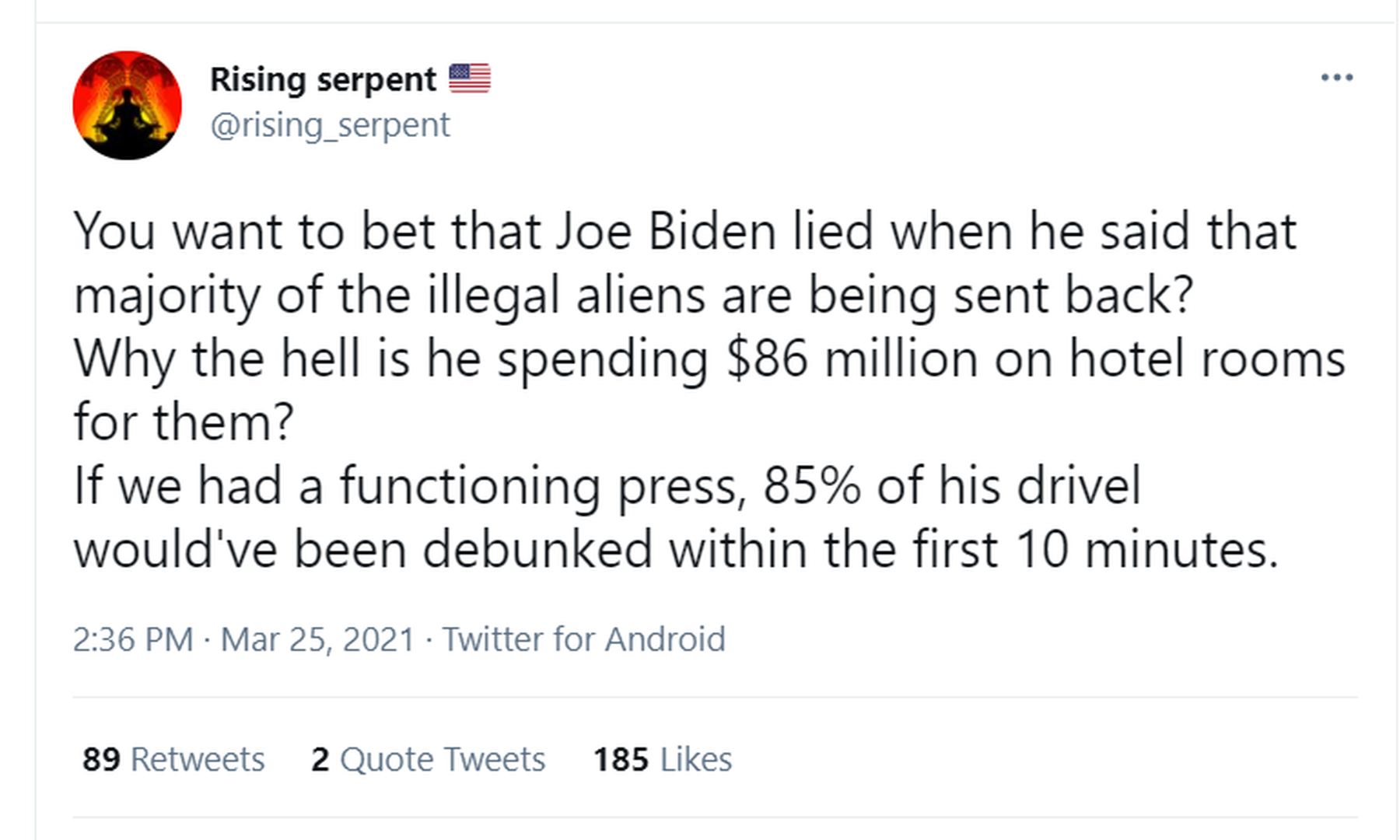Screen dimensions: 1400x840
Task: Open the @rising_serpent handle link
Action: (x=330, y=125)
